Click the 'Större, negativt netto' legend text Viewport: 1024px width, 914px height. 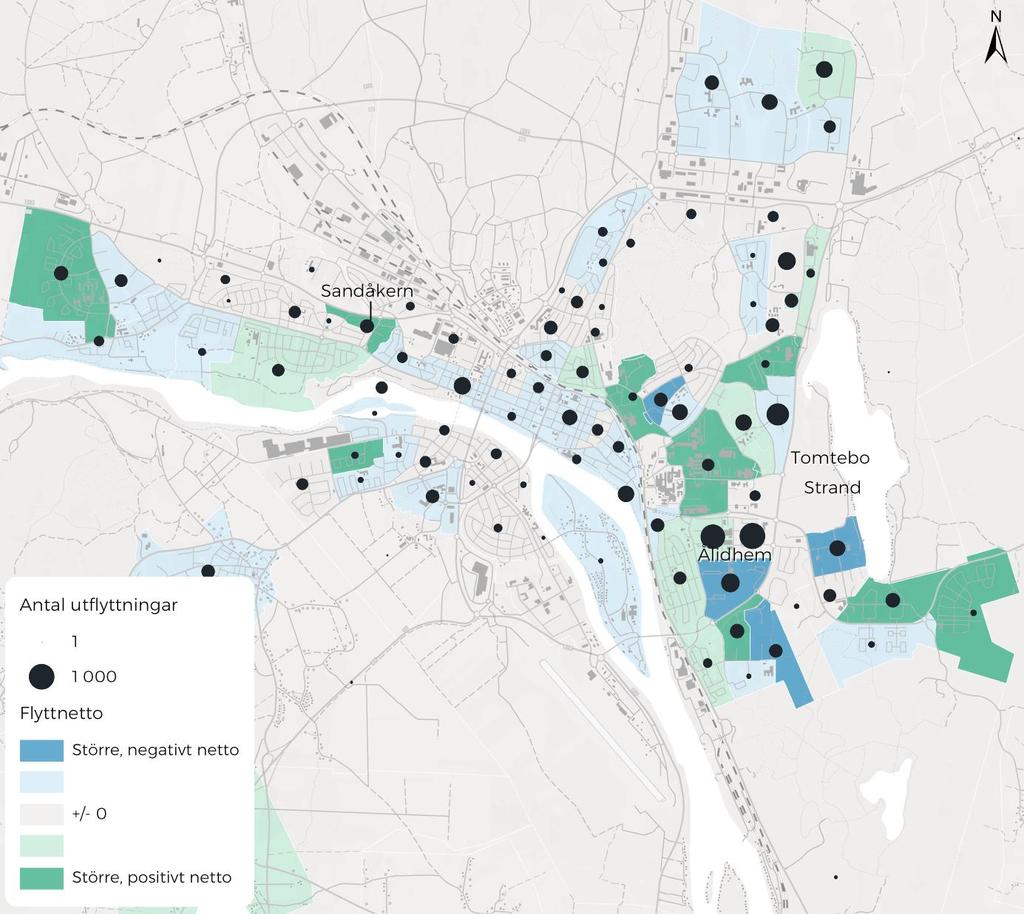tap(155, 750)
